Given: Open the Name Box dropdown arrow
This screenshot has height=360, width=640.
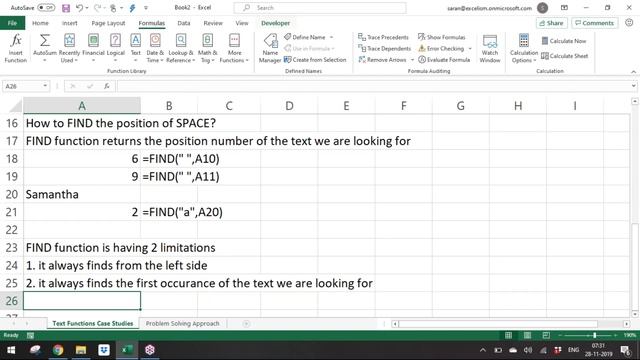Looking at the screenshot, I should click(45, 86).
